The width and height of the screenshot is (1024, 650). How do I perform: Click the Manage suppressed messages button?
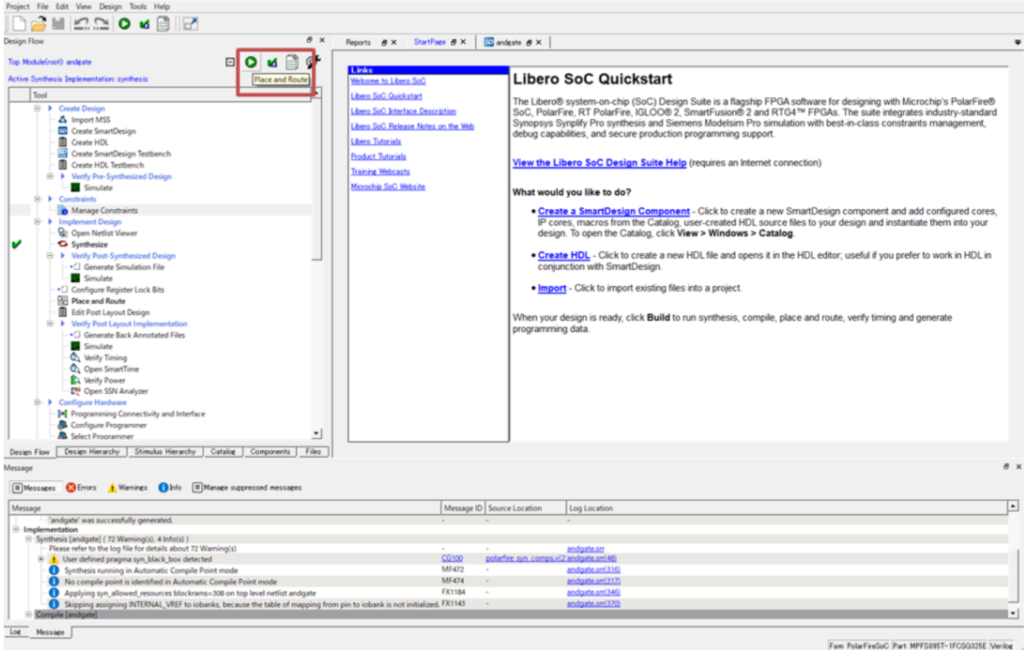tap(247, 488)
